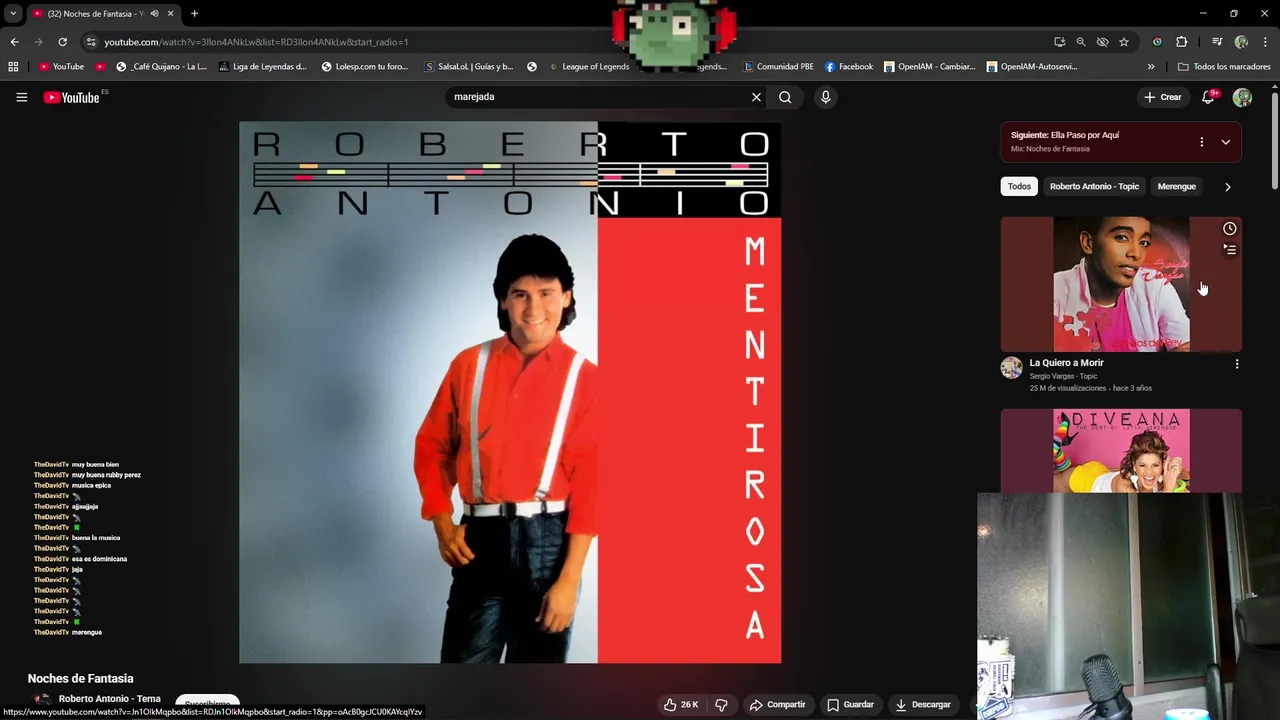Open the YouTube account avatar menu
The width and height of the screenshot is (1280, 720).
pyautogui.click(x=1242, y=97)
